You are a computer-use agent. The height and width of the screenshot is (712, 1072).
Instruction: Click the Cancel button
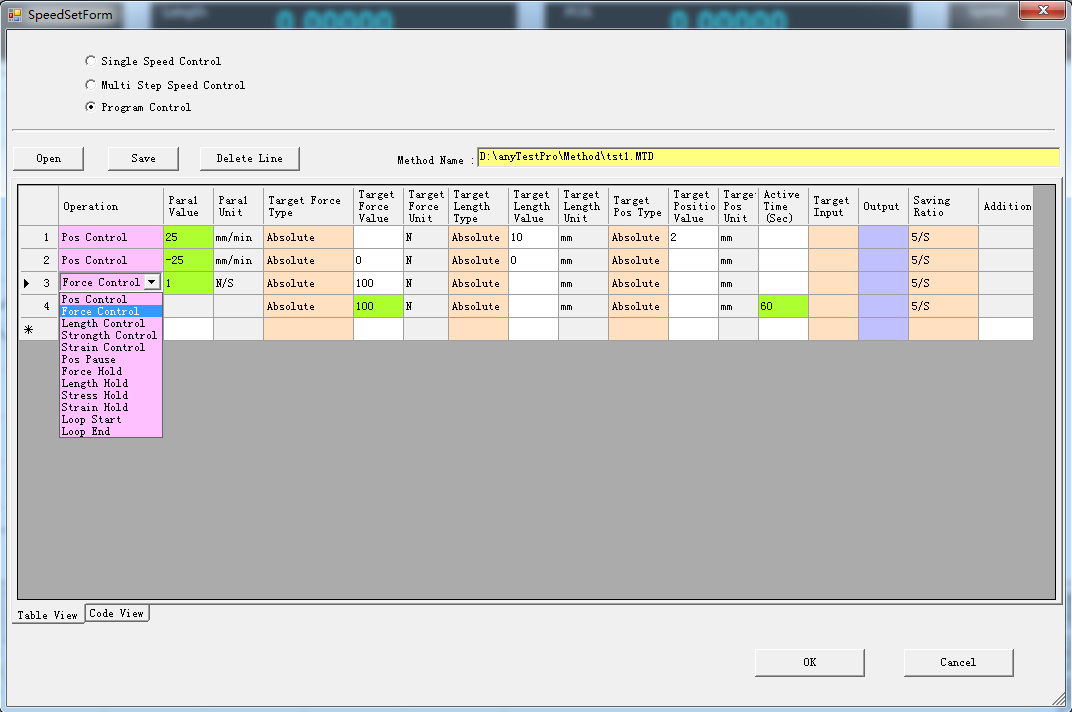pyautogui.click(x=957, y=662)
